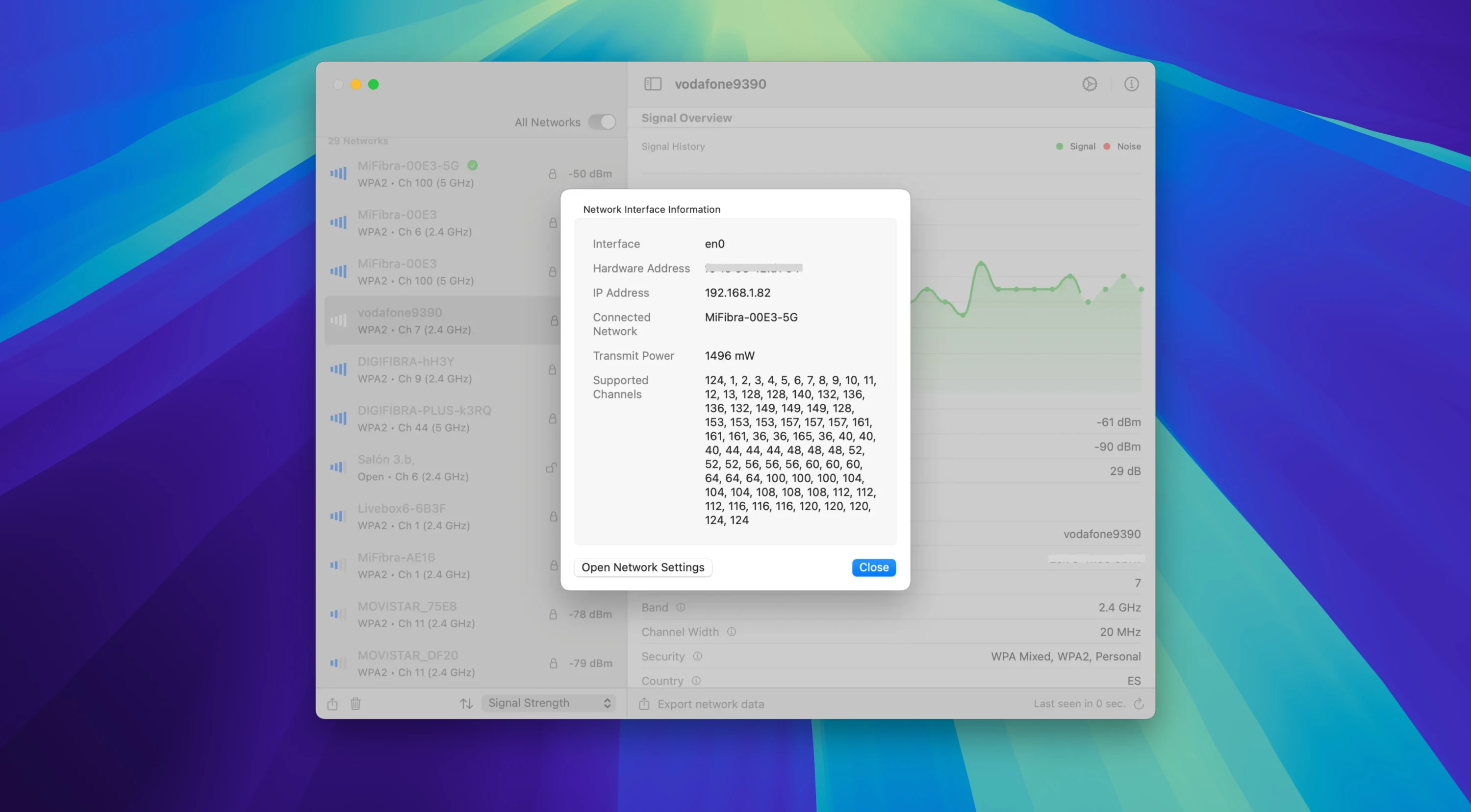The image size is (1471, 812).
Task: Click the refresh icon beside Last seen
Action: 1139,704
